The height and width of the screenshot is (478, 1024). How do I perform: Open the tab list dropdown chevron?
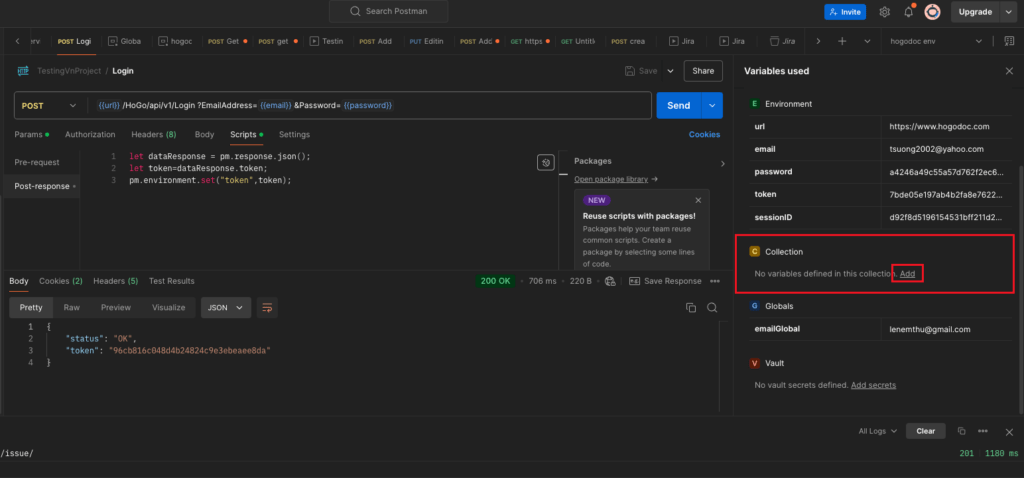[x=867, y=41]
